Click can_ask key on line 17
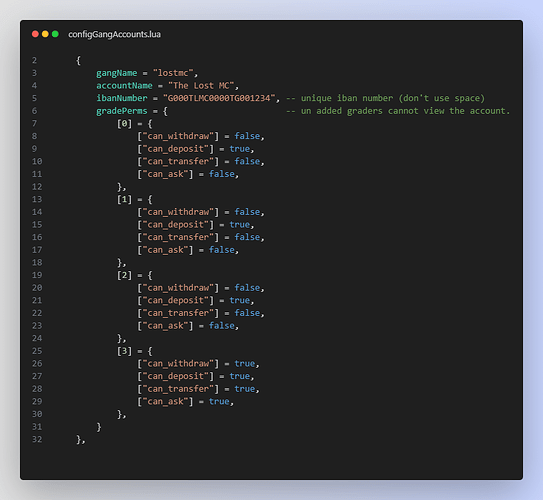The width and height of the screenshot is (543, 500). 165,250
